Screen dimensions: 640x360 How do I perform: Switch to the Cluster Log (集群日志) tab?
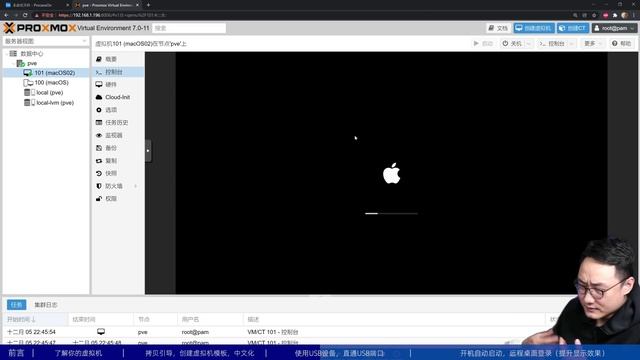click(x=46, y=305)
